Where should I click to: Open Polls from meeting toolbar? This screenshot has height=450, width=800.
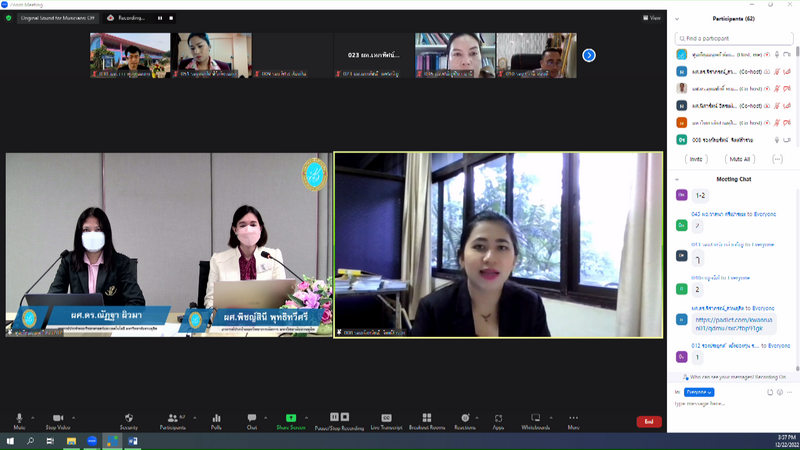click(x=216, y=418)
